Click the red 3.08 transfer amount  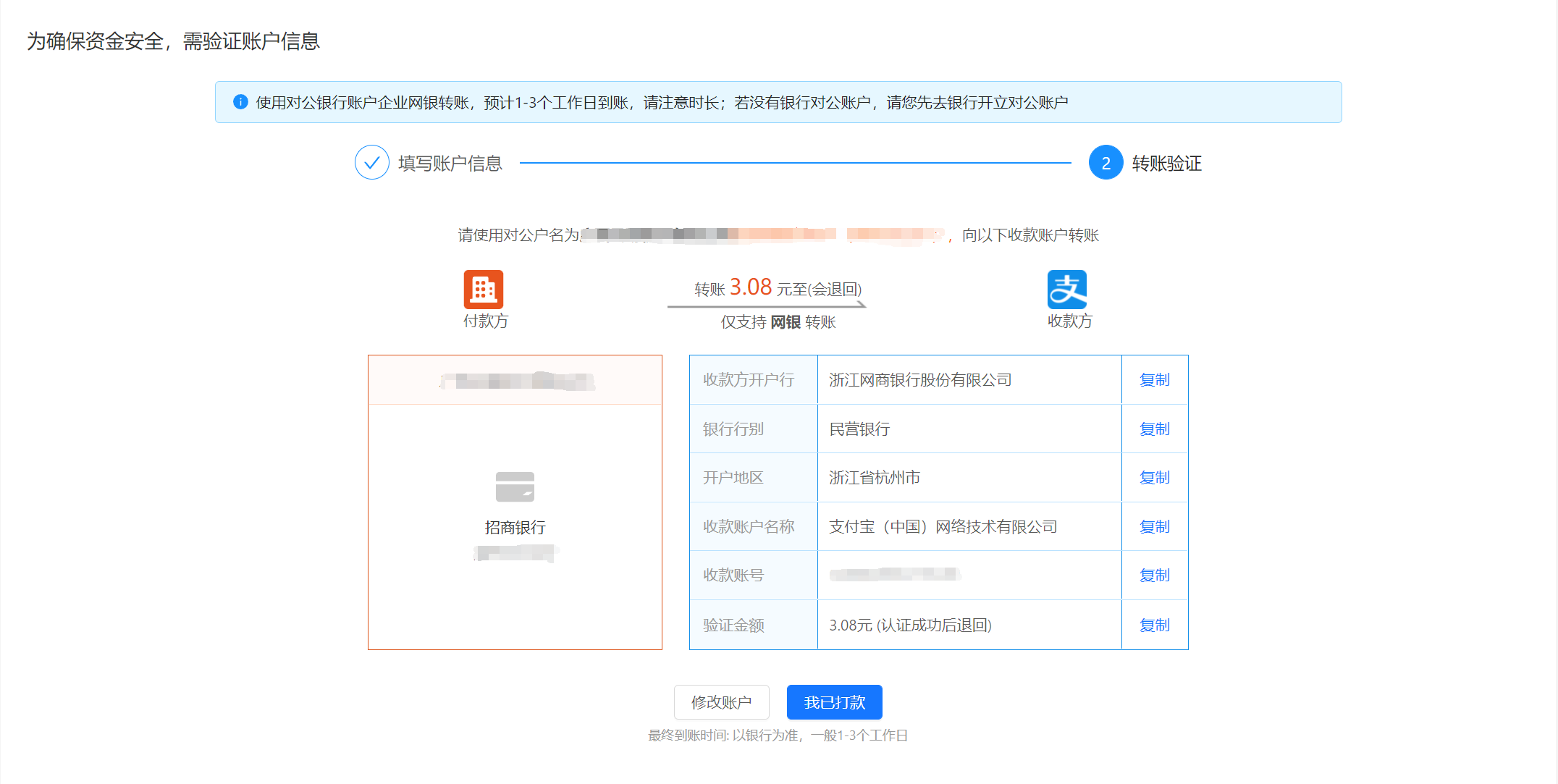click(x=751, y=287)
